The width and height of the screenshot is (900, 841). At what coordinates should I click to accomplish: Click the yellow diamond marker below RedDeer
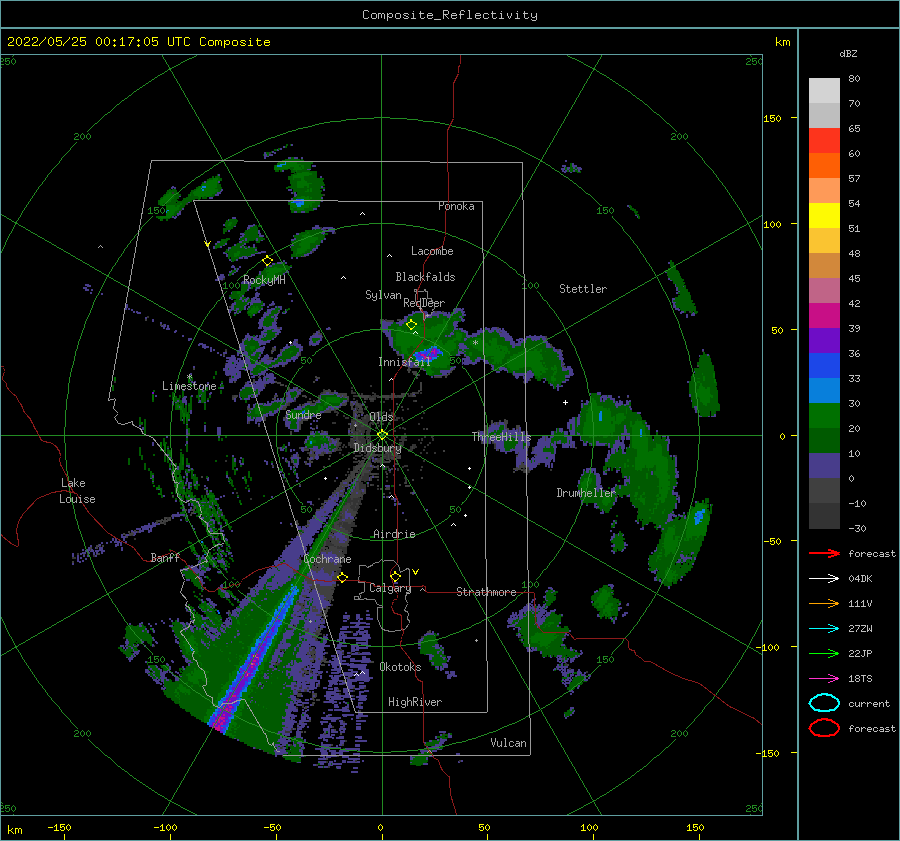(412, 325)
